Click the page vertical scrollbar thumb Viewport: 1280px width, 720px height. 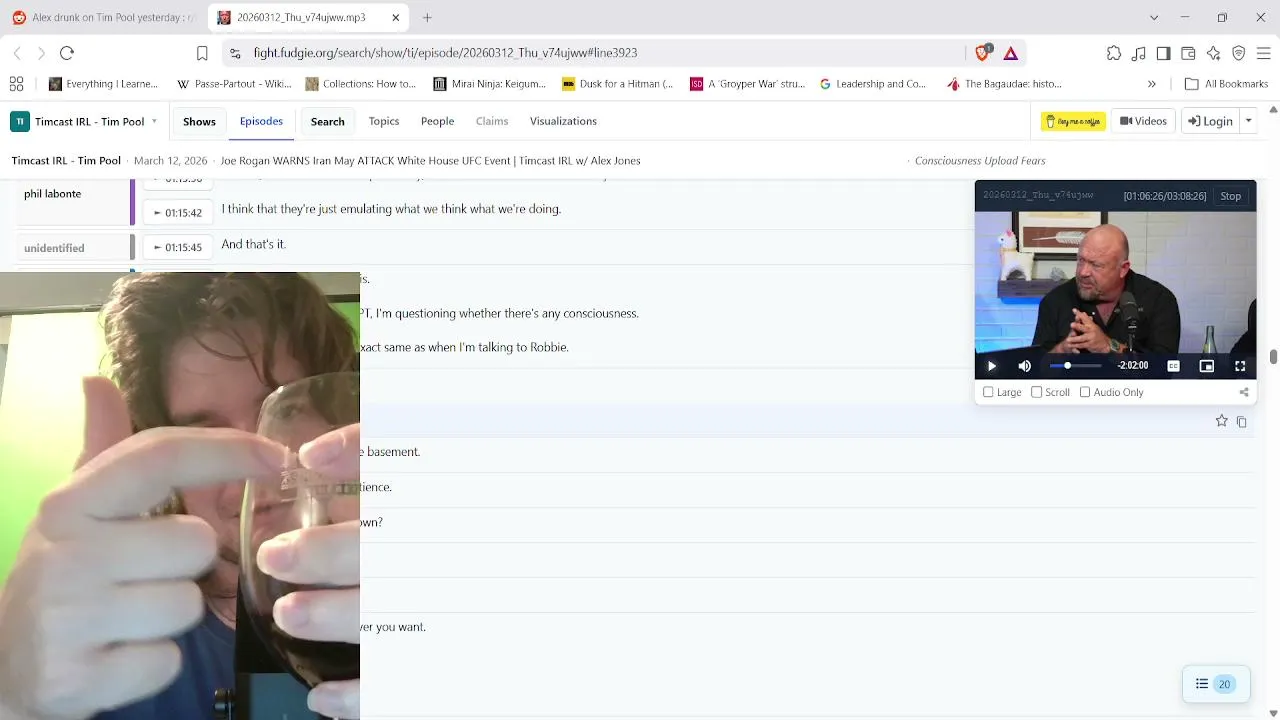[1273, 357]
